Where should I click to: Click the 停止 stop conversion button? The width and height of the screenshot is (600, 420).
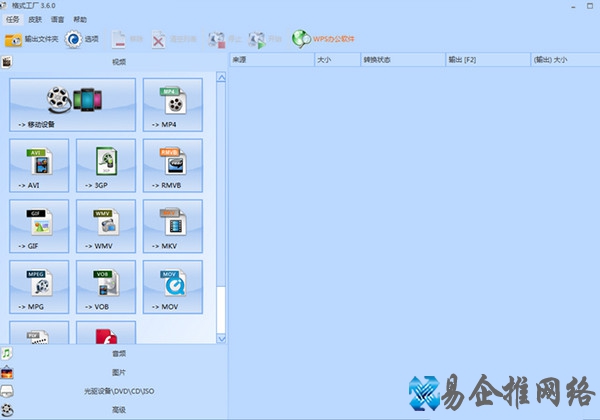click(225, 39)
